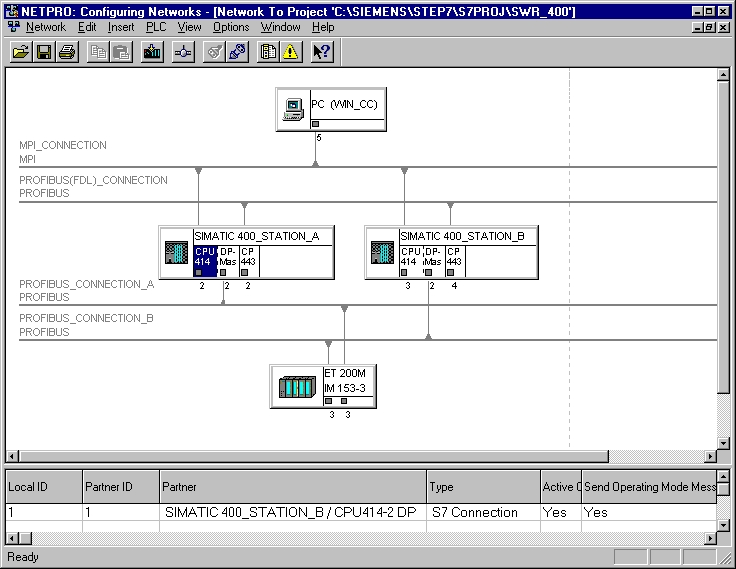This screenshot has height=569, width=736.
Task: Select the MPI_CONNECTION subnet label
Action: pos(62,145)
